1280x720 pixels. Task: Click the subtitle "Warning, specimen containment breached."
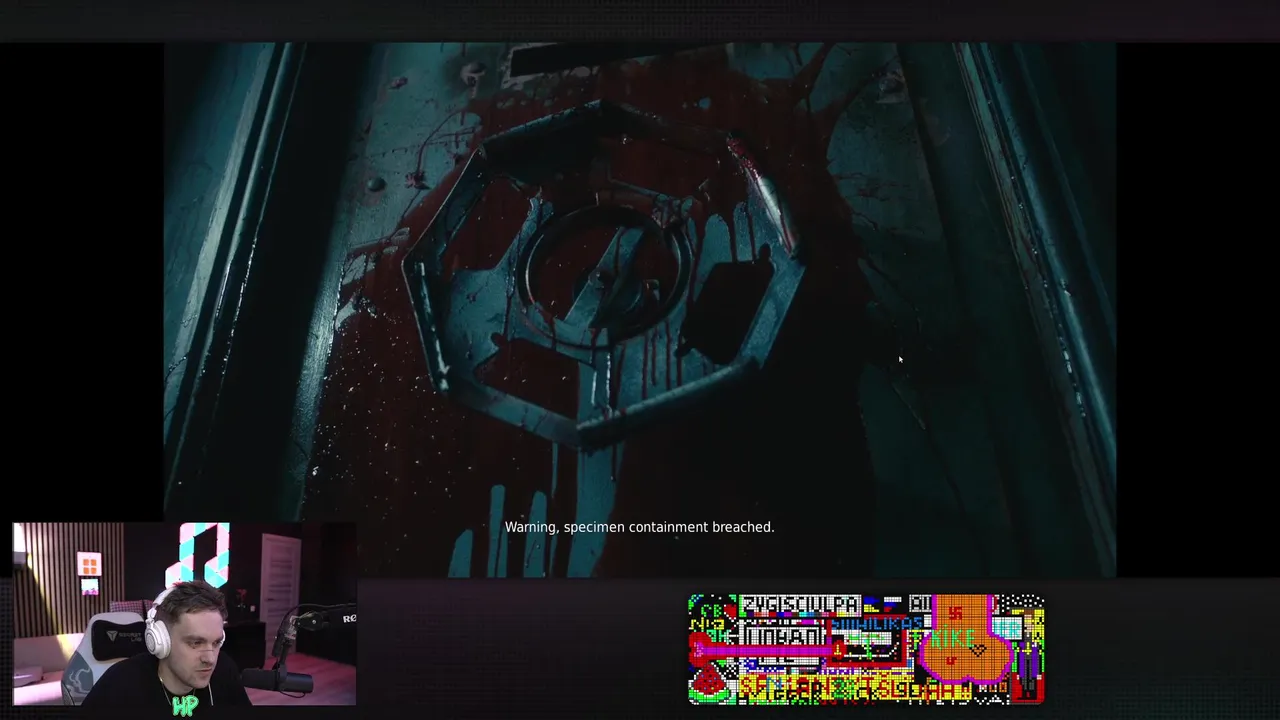point(639,527)
